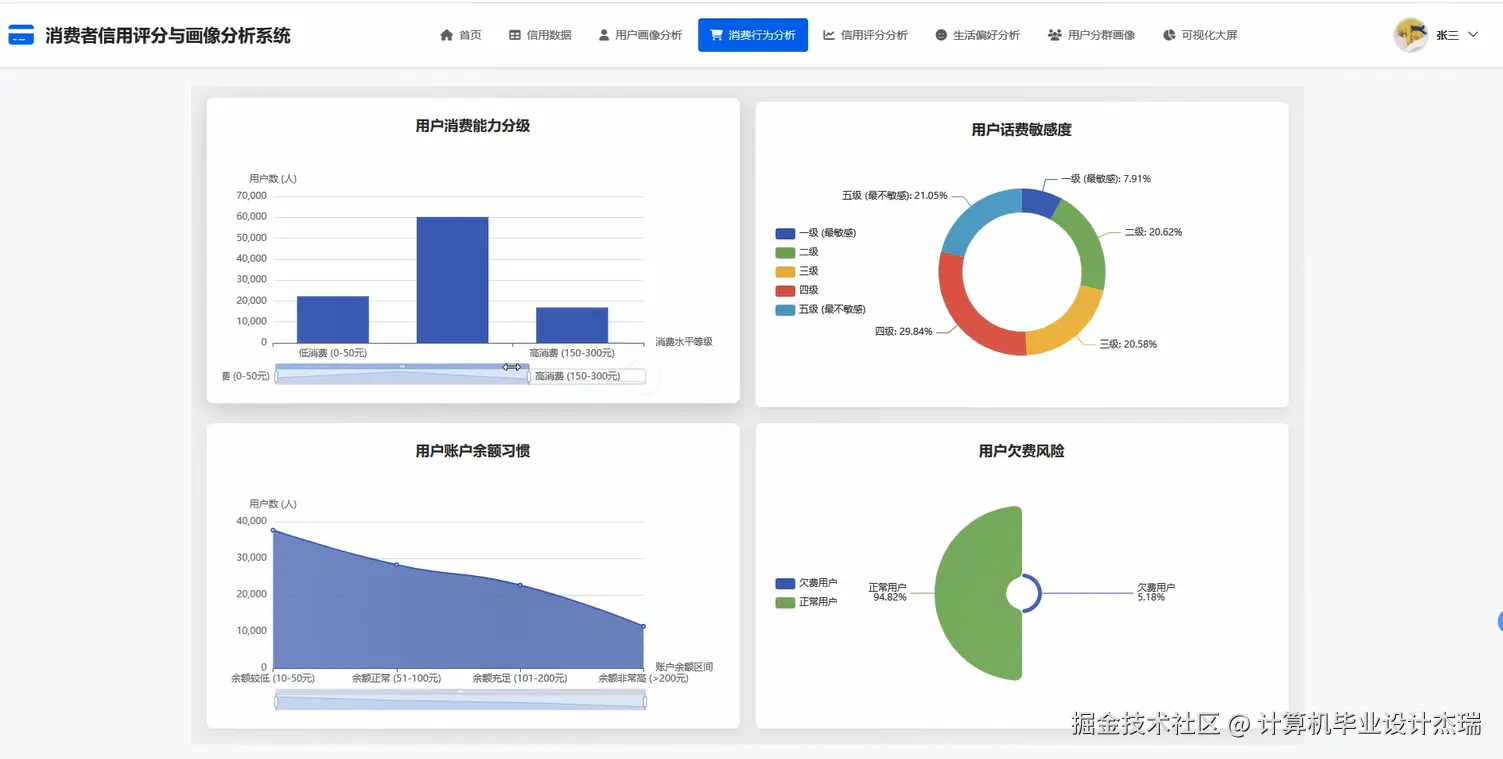This screenshot has height=759, width=1503.
Task: Click the line chart icon beside 信用评分分析
Action: click(829, 35)
